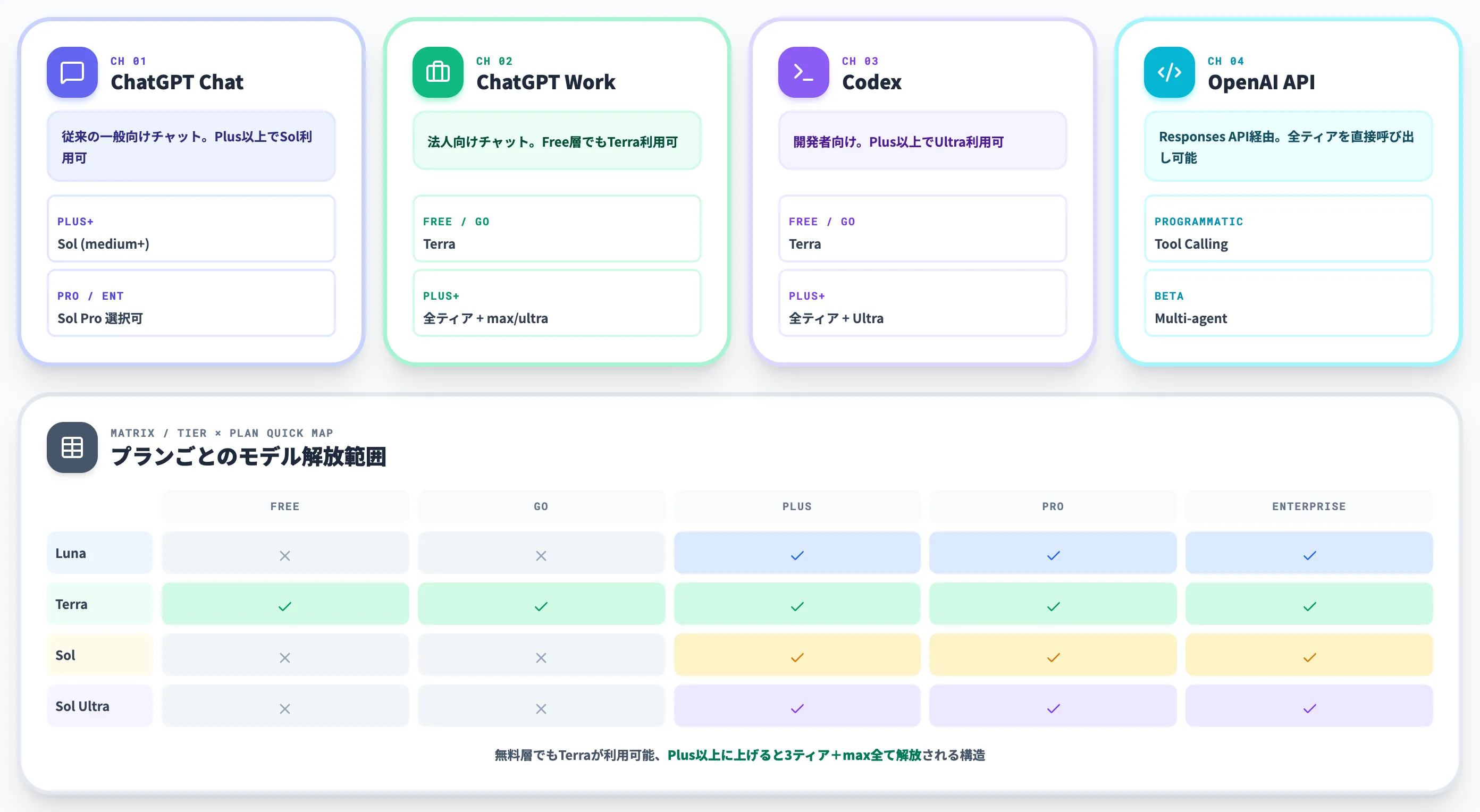1480x812 pixels.
Task: Click the Sol Ultra row label
Action: (x=99, y=706)
